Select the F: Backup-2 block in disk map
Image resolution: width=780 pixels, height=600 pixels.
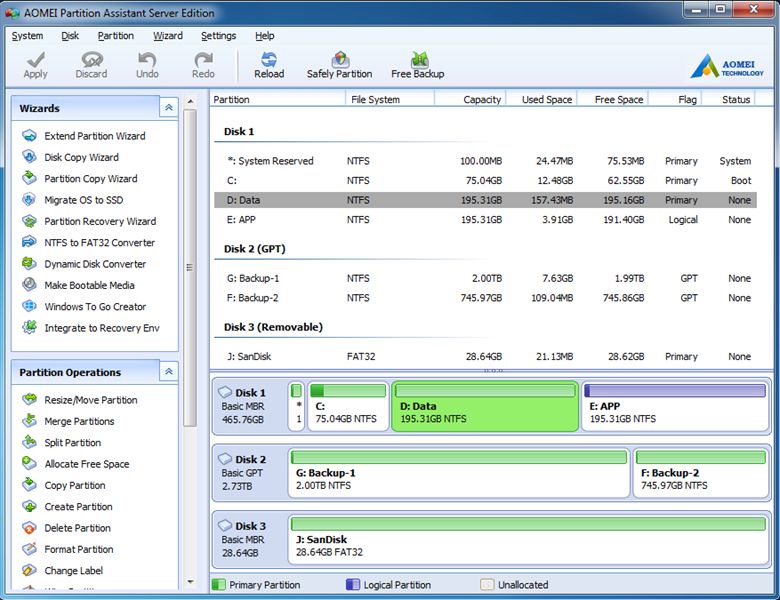[x=701, y=473]
